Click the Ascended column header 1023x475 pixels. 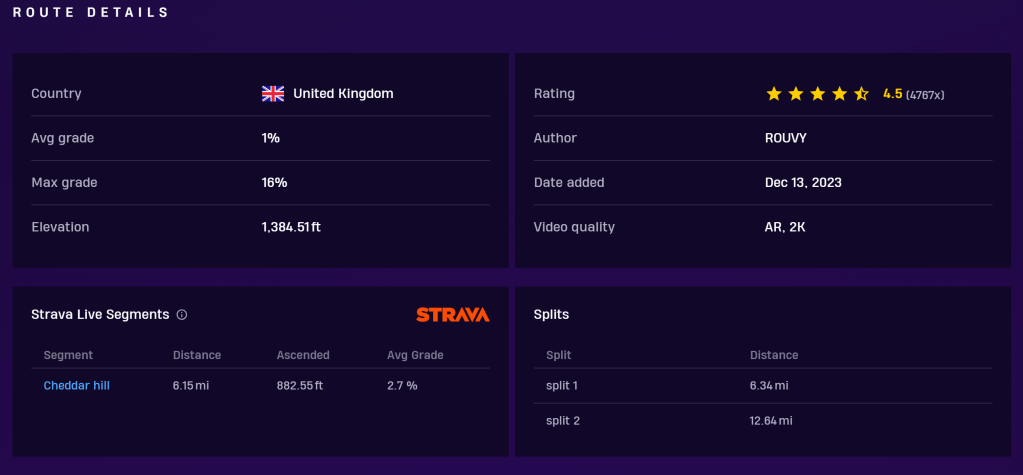point(303,355)
